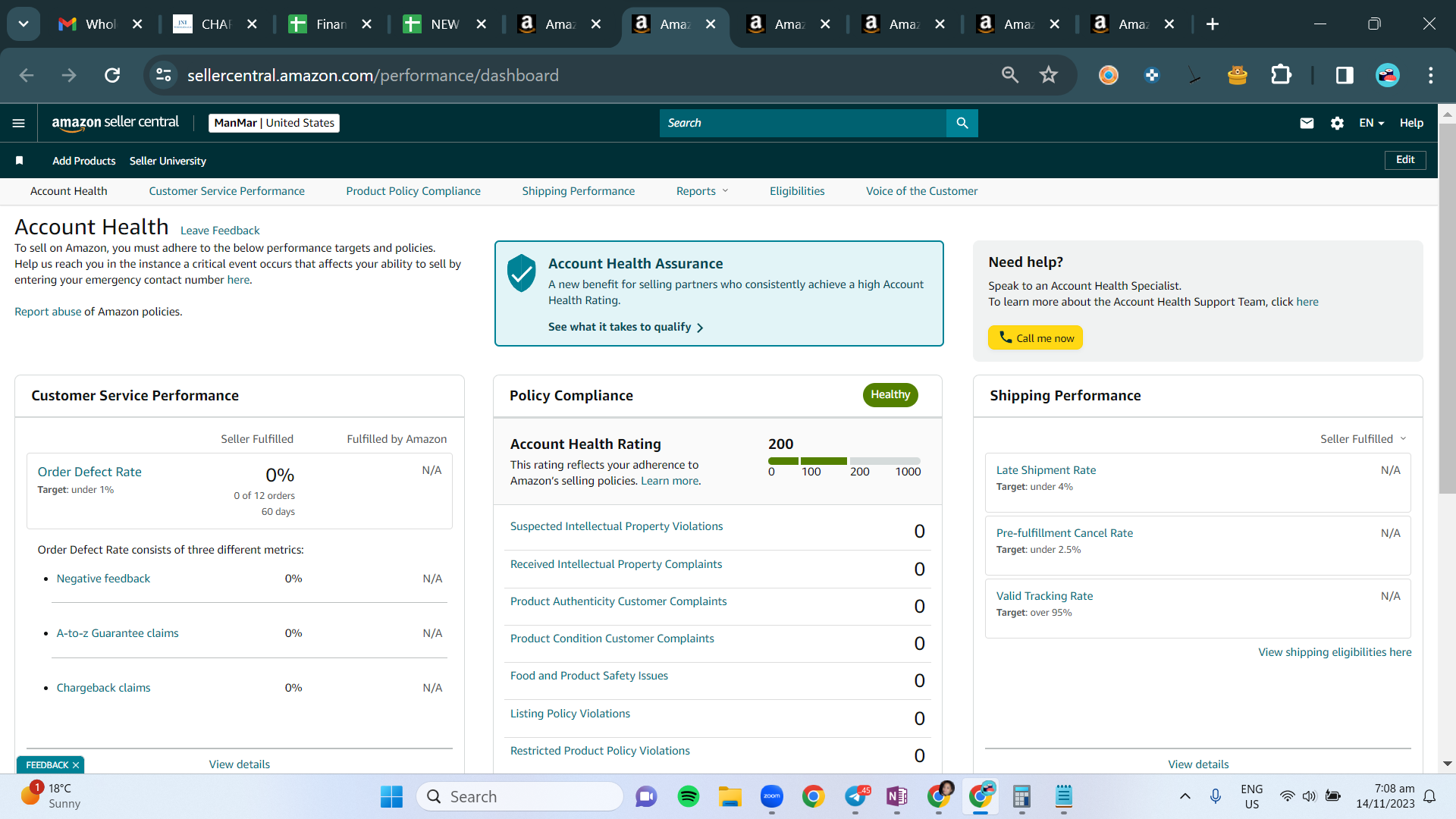Click the Account Health Rating progress bar
Screen dimensions: 1456x819
coord(844,461)
